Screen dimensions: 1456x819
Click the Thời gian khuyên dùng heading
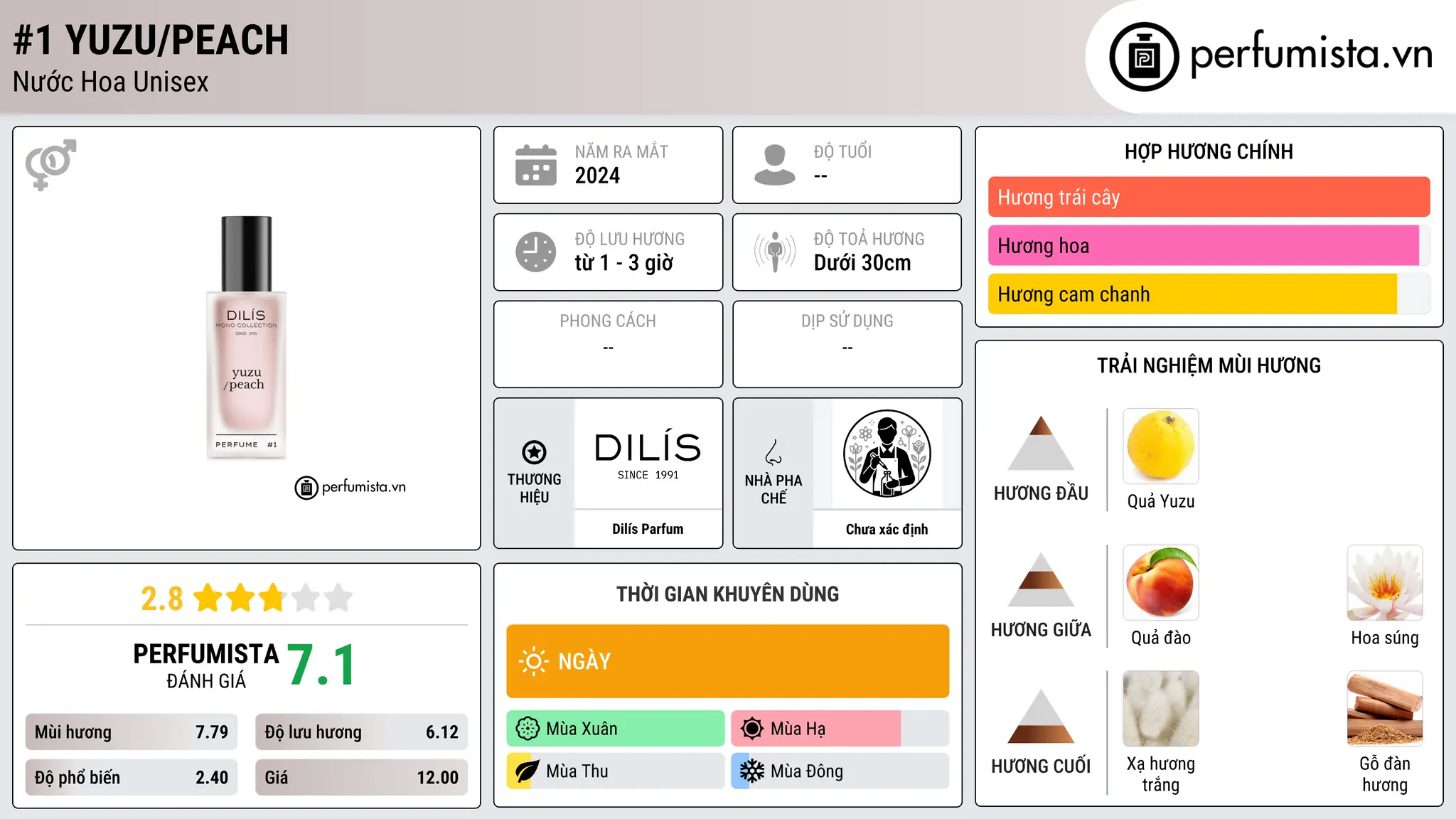click(727, 594)
